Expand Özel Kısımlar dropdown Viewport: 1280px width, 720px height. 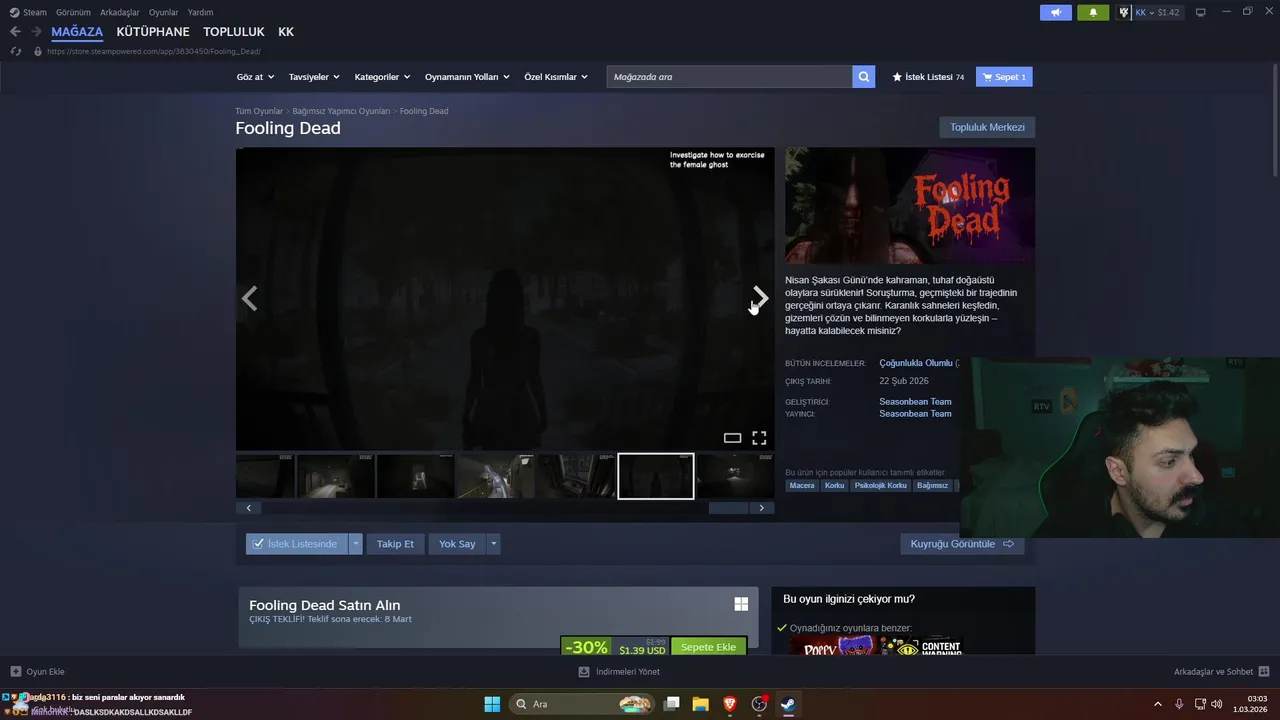click(556, 77)
